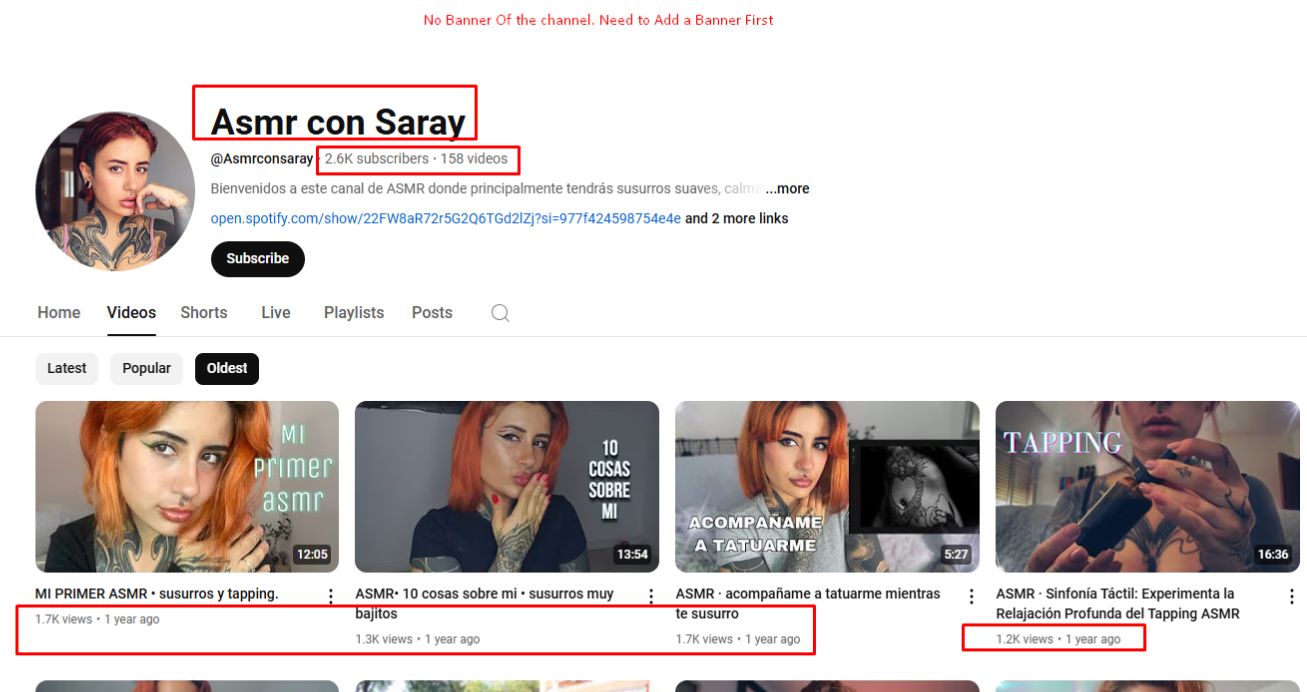This screenshot has height=692, width=1307.
Task: Select the Popular sort filter chip
Action: click(x=146, y=368)
